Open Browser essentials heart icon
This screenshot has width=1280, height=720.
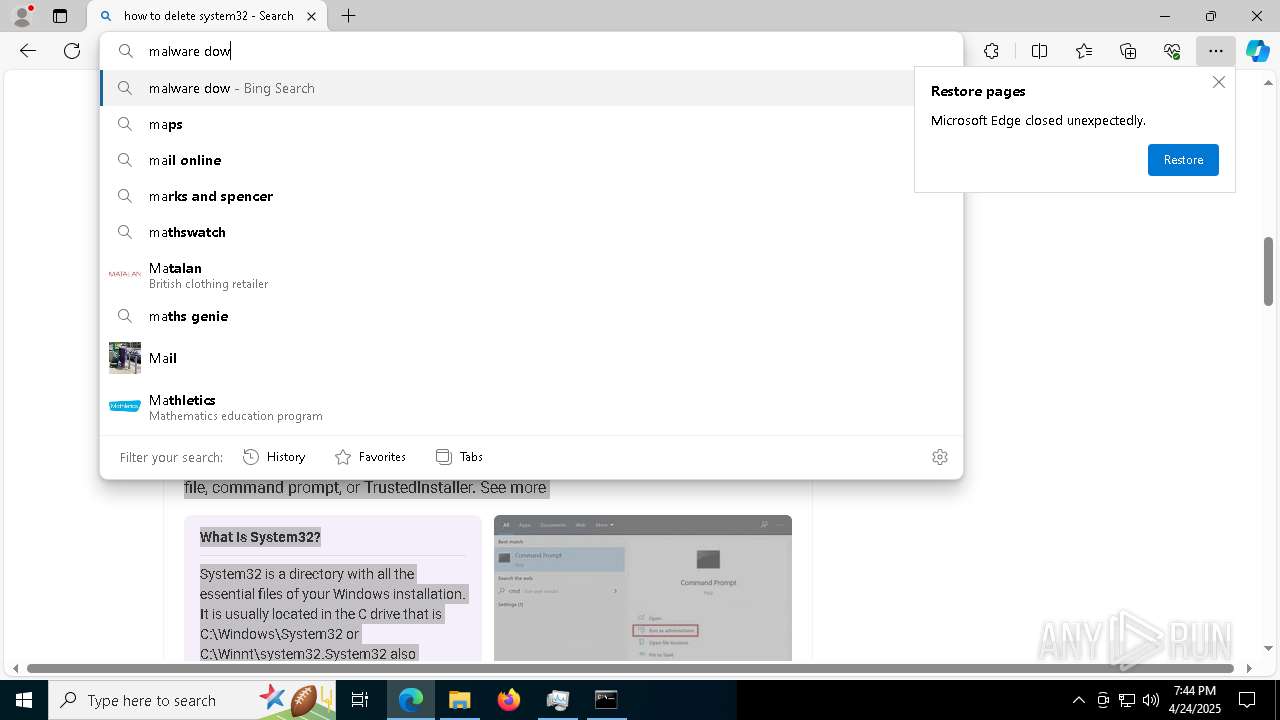(1172, 51)
